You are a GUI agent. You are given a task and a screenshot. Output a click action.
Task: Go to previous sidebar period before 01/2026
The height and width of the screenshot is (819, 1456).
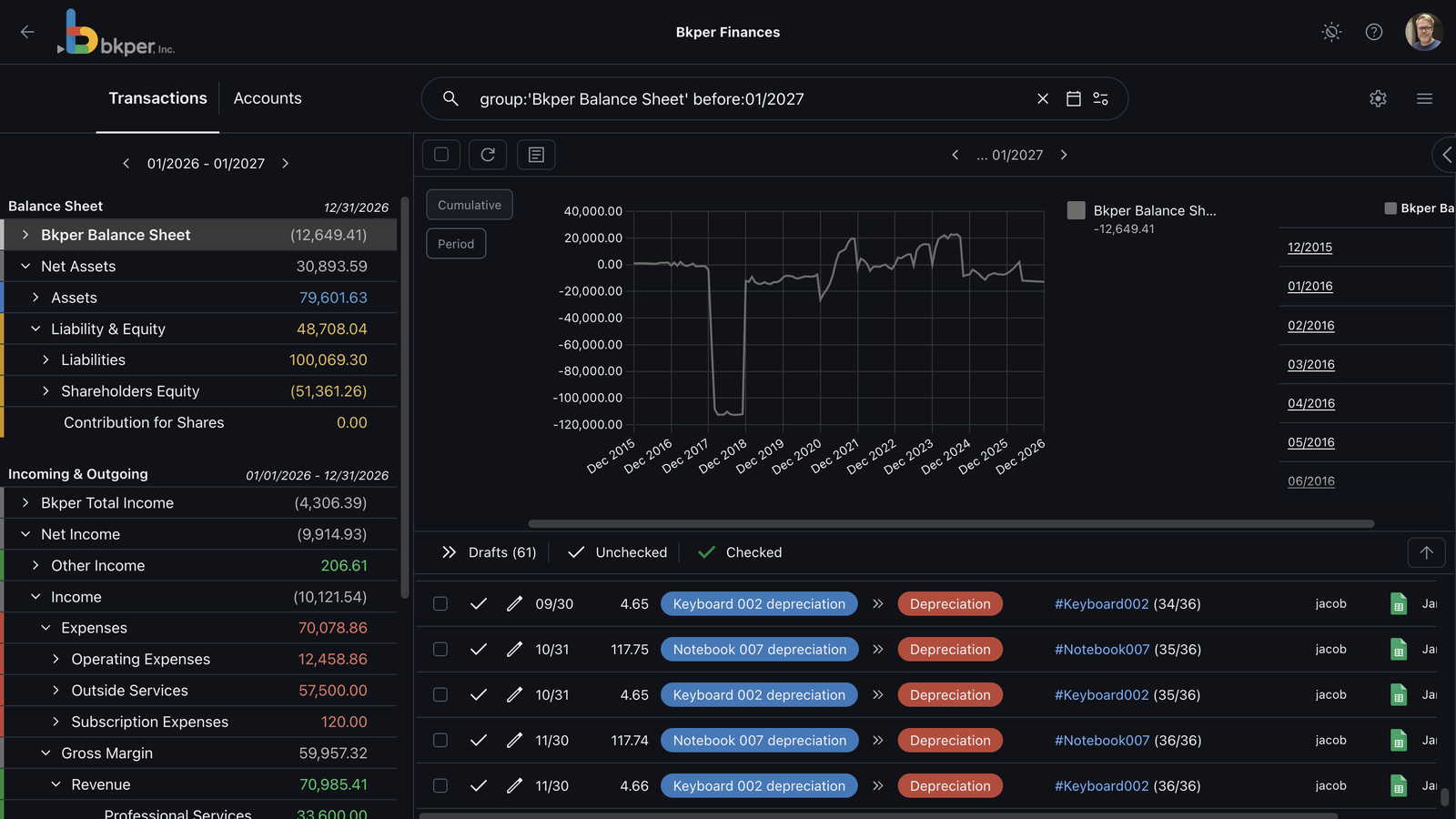pyautogui.click(x=126, y=163)
